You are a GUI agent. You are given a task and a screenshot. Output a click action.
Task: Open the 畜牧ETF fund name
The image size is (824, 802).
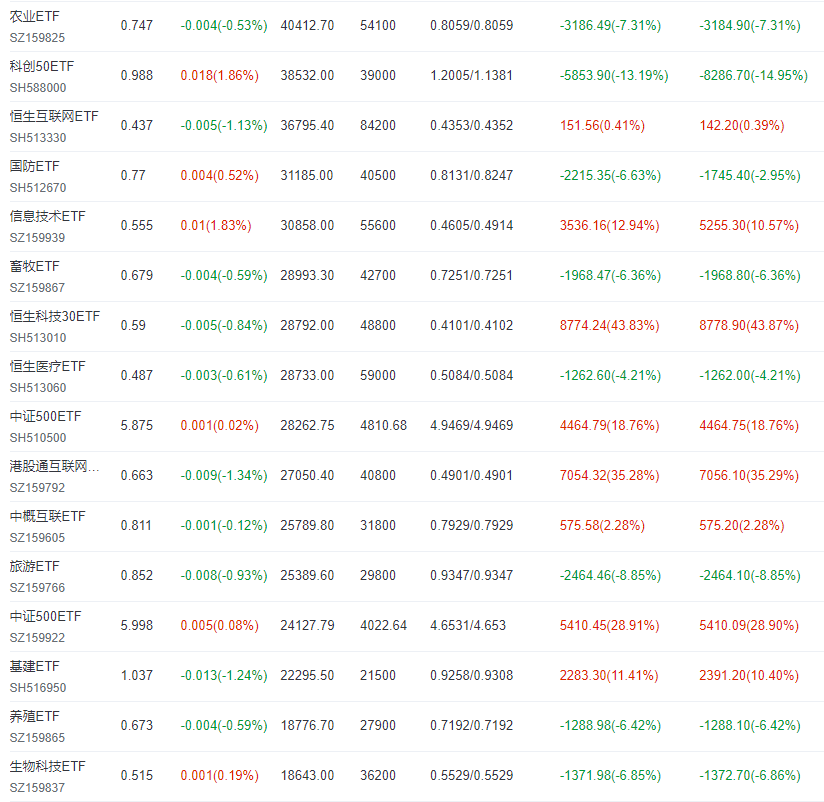pos(35,266)
